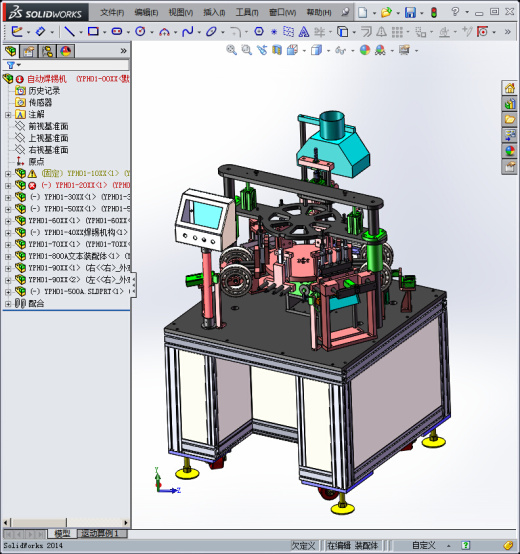
Task: Open the 视图(V) menu
Action: 181,12
